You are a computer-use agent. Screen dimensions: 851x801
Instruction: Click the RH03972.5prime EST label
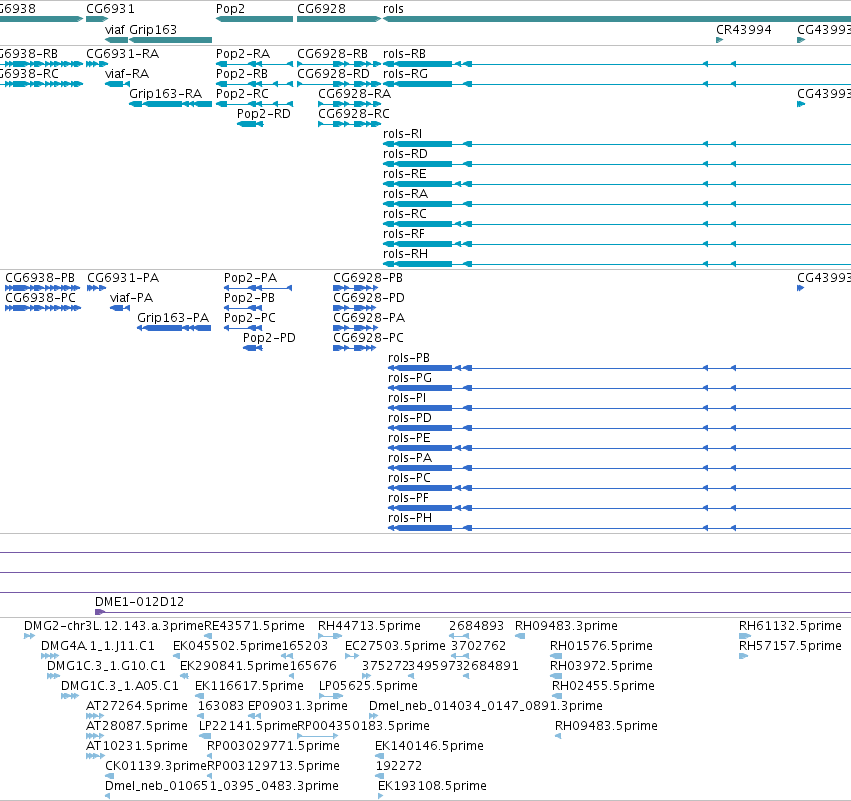point(601,666)
